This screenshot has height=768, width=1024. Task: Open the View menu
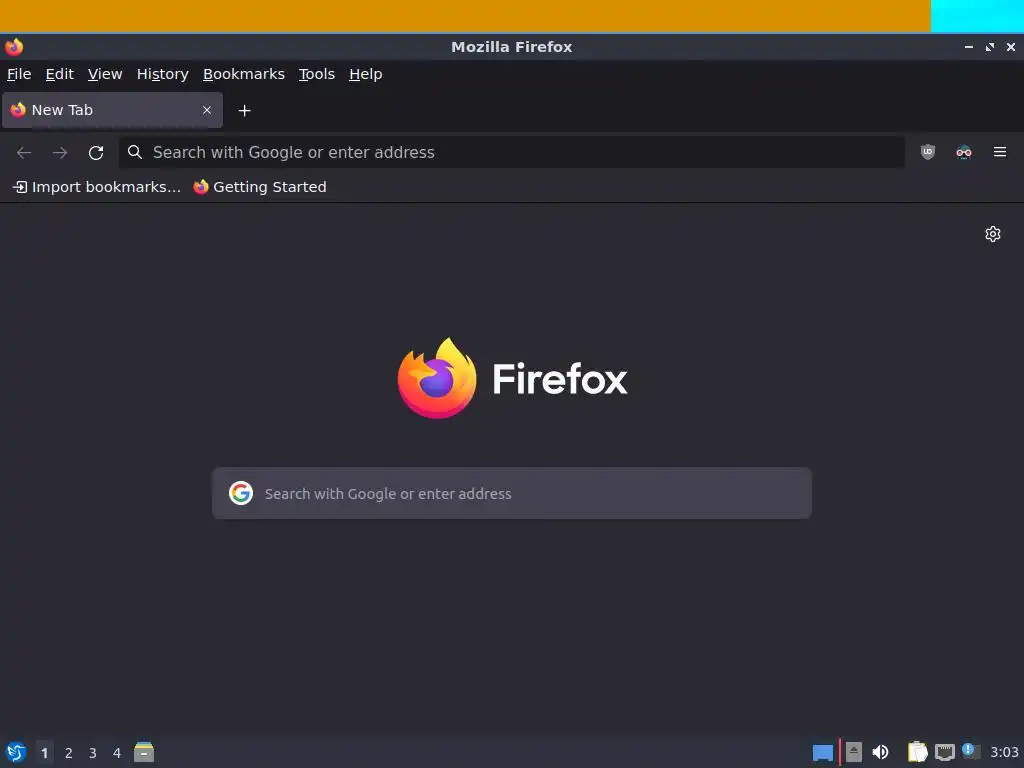(x=105, y=74)
